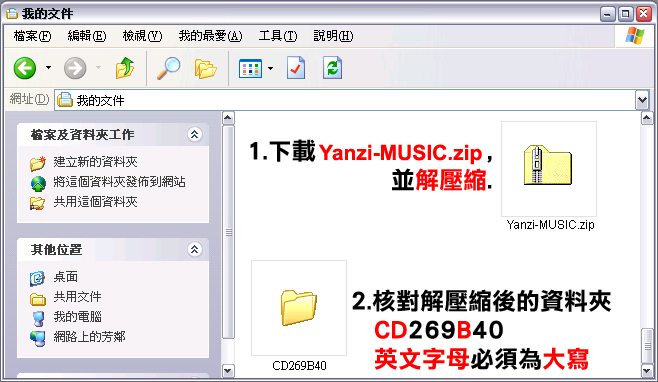658x382 pixels.
Task: Go to 桌面 location
Action: pos(65,277)
